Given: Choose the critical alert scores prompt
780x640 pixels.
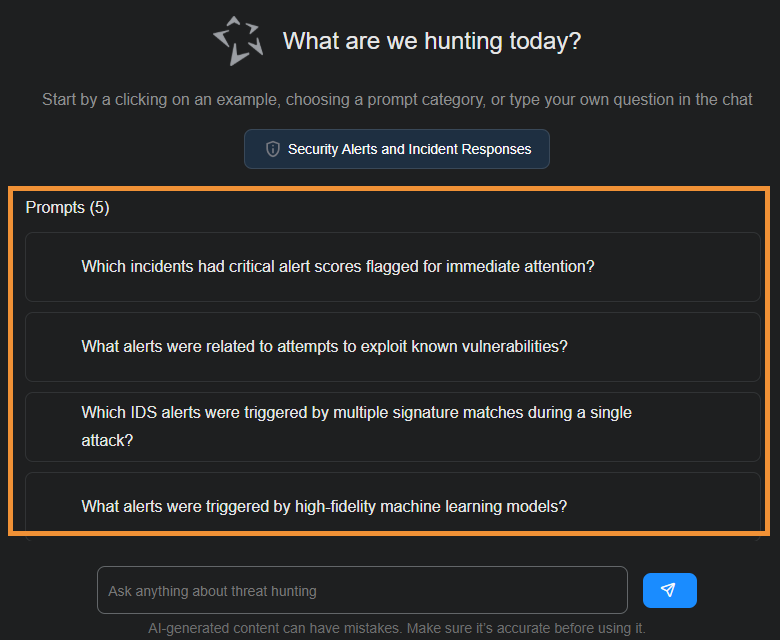Looking at the screenshot, I should coord(338,267).
